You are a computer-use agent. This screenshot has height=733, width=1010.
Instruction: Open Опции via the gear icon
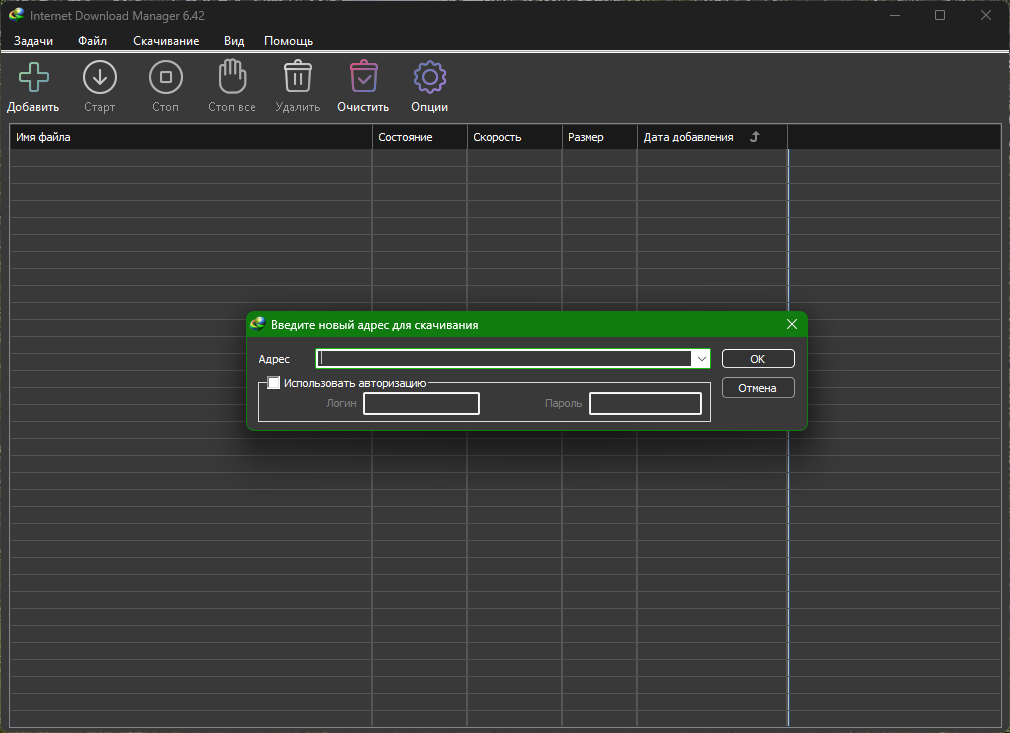(429, 77)
